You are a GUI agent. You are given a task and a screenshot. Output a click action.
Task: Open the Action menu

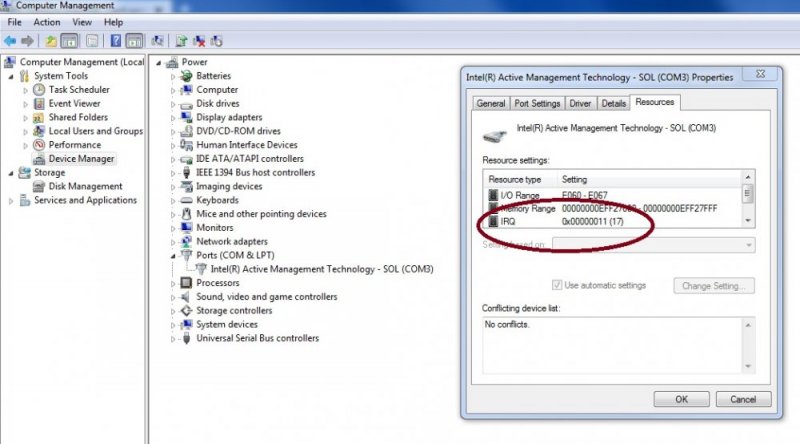coord(47,22)
